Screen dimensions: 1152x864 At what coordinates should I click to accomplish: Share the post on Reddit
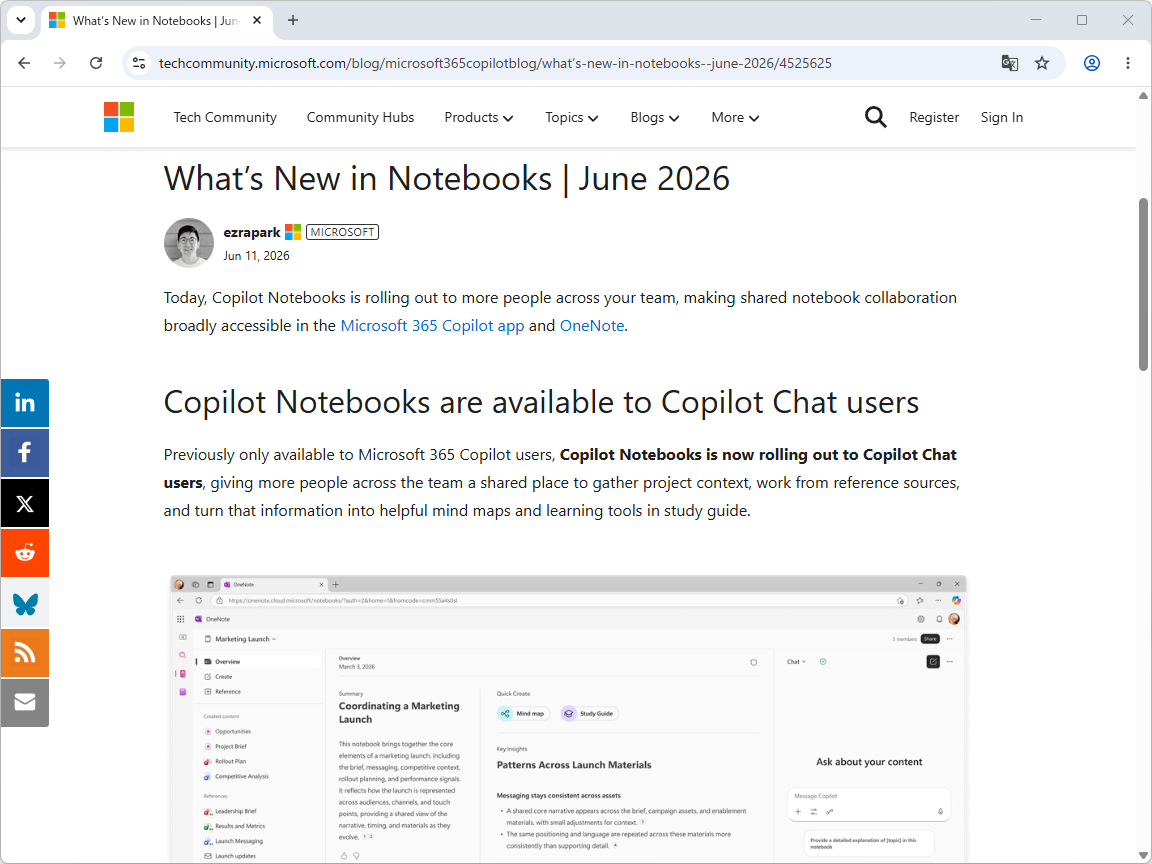25,553
